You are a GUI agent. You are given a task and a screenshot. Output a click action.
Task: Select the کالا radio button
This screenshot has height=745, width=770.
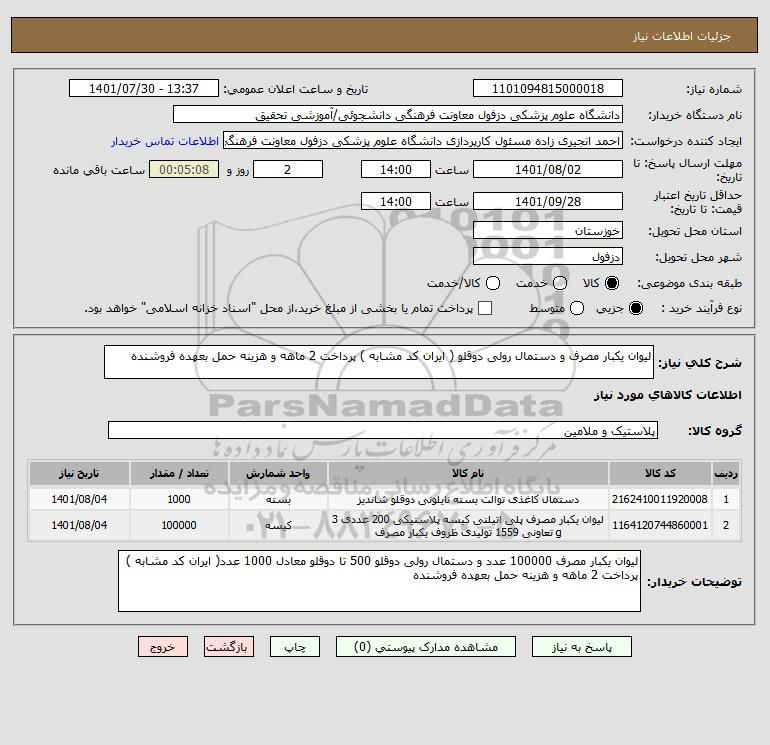click(x=612, y=283)
